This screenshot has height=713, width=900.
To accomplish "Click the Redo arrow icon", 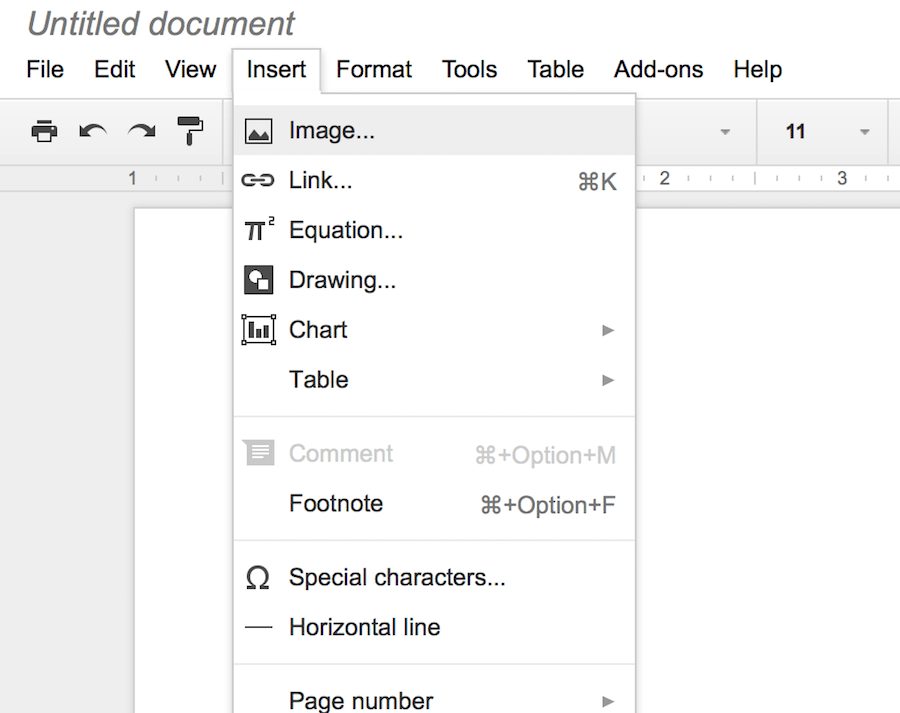I will 141,131.
